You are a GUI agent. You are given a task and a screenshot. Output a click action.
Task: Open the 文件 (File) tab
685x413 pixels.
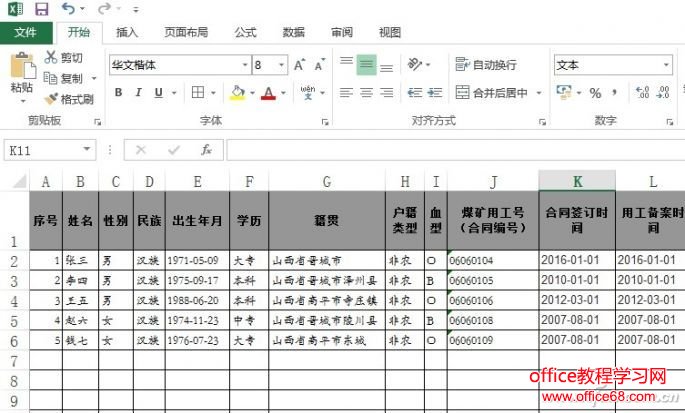point(25,32)
